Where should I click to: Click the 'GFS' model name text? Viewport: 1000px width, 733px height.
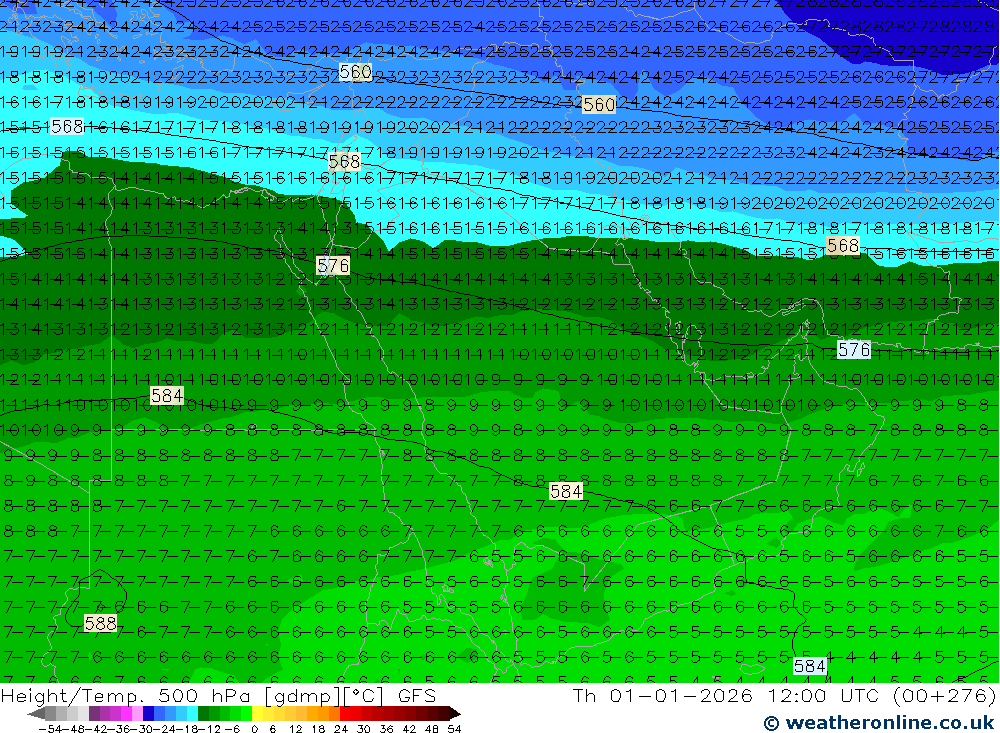pos(417,695)
